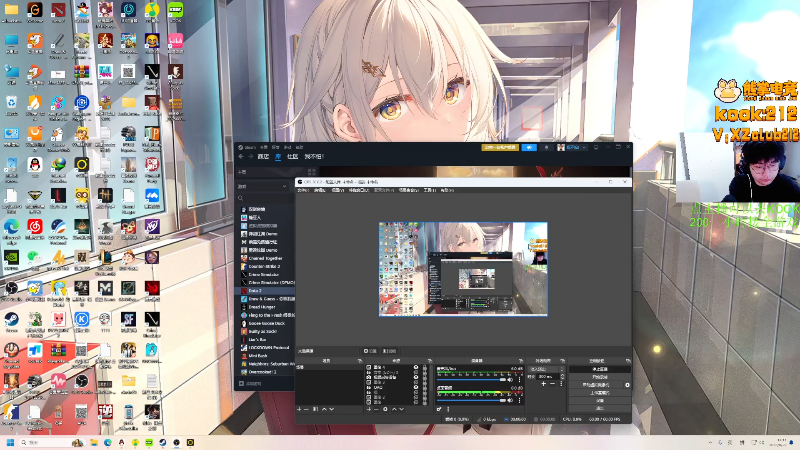Open OBS 文件 menu
800x450 pixels.
click(x=303, y=190)
